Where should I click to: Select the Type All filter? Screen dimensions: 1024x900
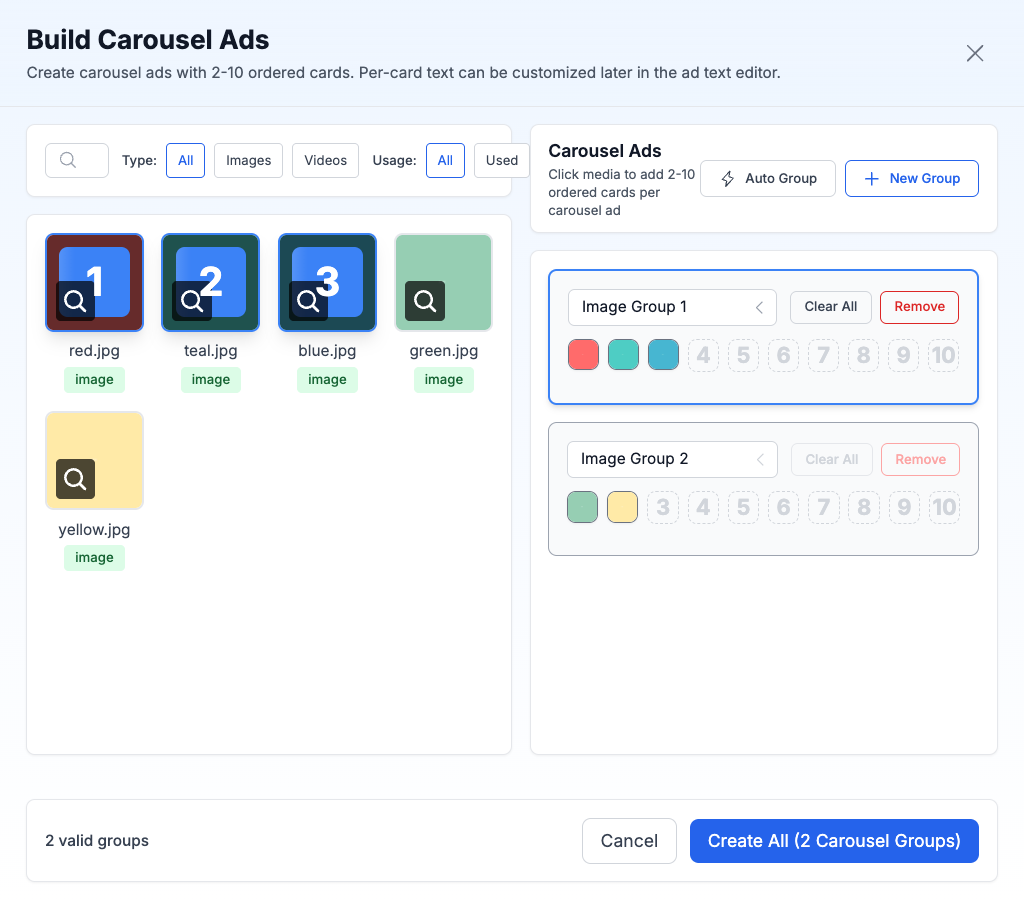point(186,160)
